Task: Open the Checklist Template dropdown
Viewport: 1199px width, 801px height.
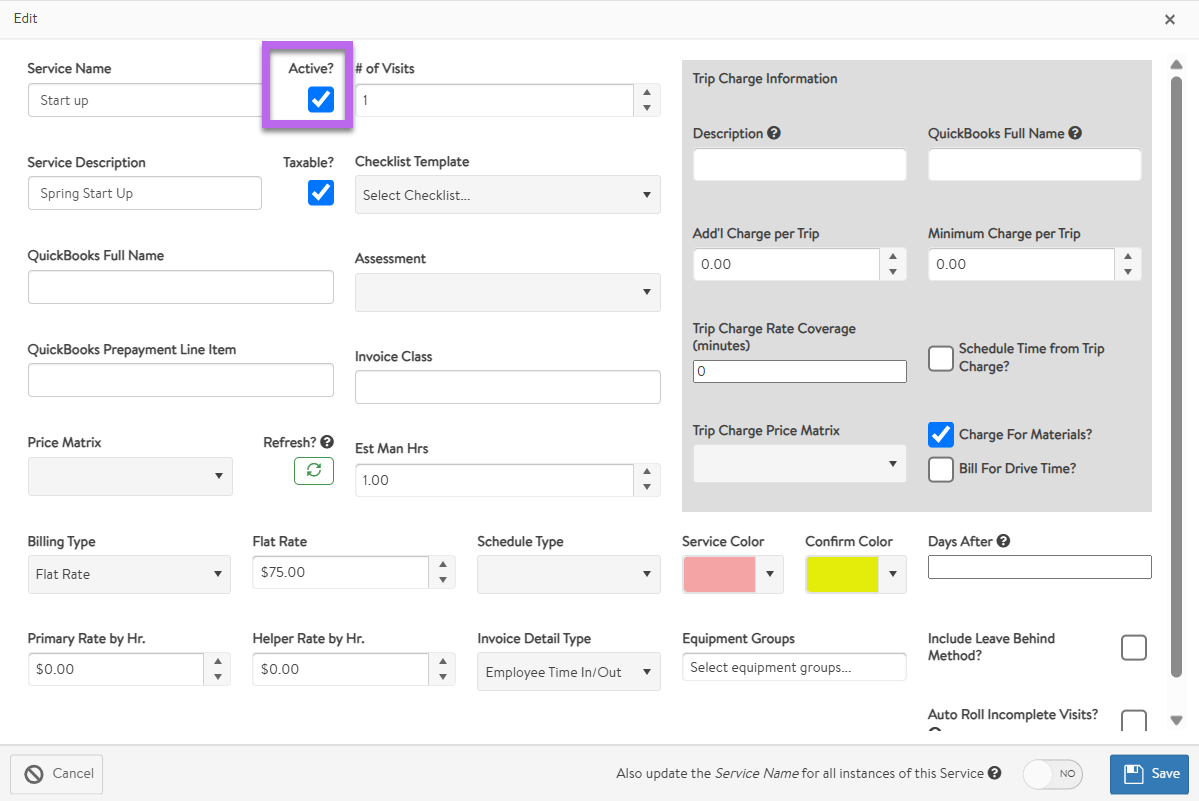Action: pos(507,195)
